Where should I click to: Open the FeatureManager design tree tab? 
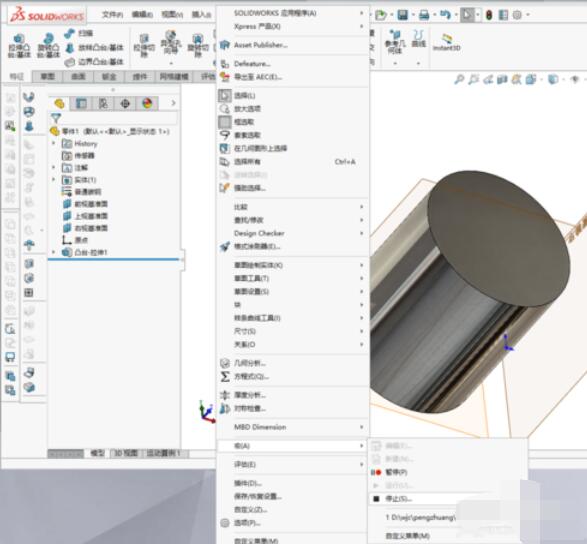(x=59, y=103)
